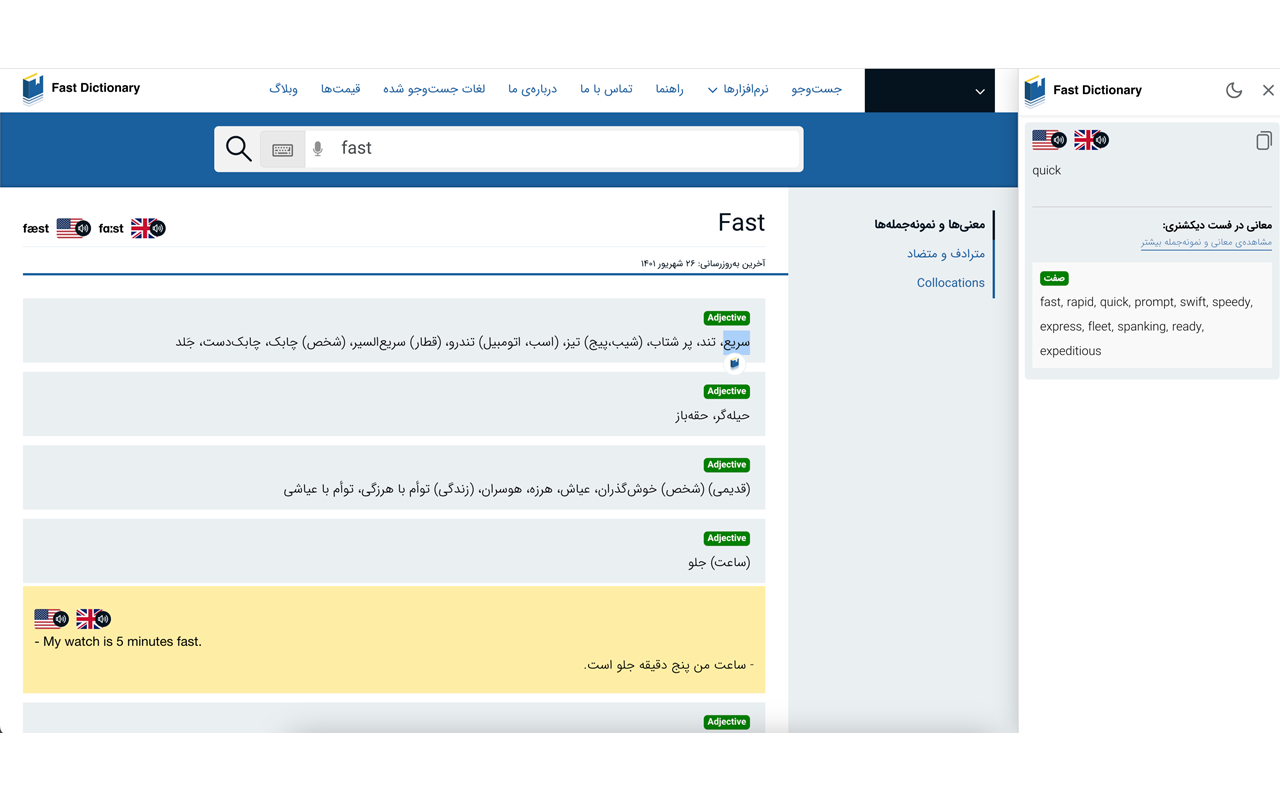Click the search magnifier icon

coord(238,148)
